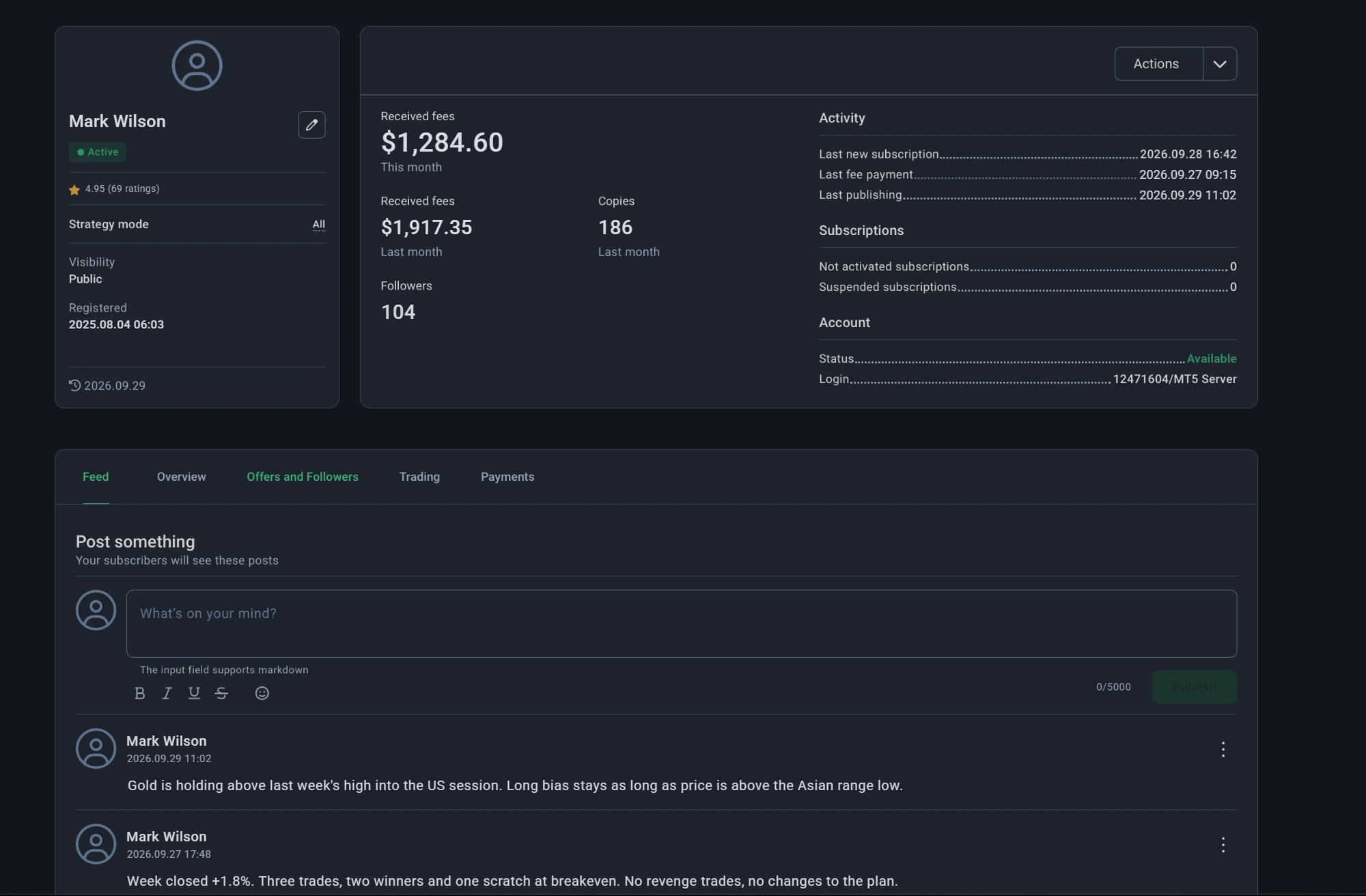The image size is (1366, 896).
Task: Open the Trading tab
Action: [x=419, y=477]
